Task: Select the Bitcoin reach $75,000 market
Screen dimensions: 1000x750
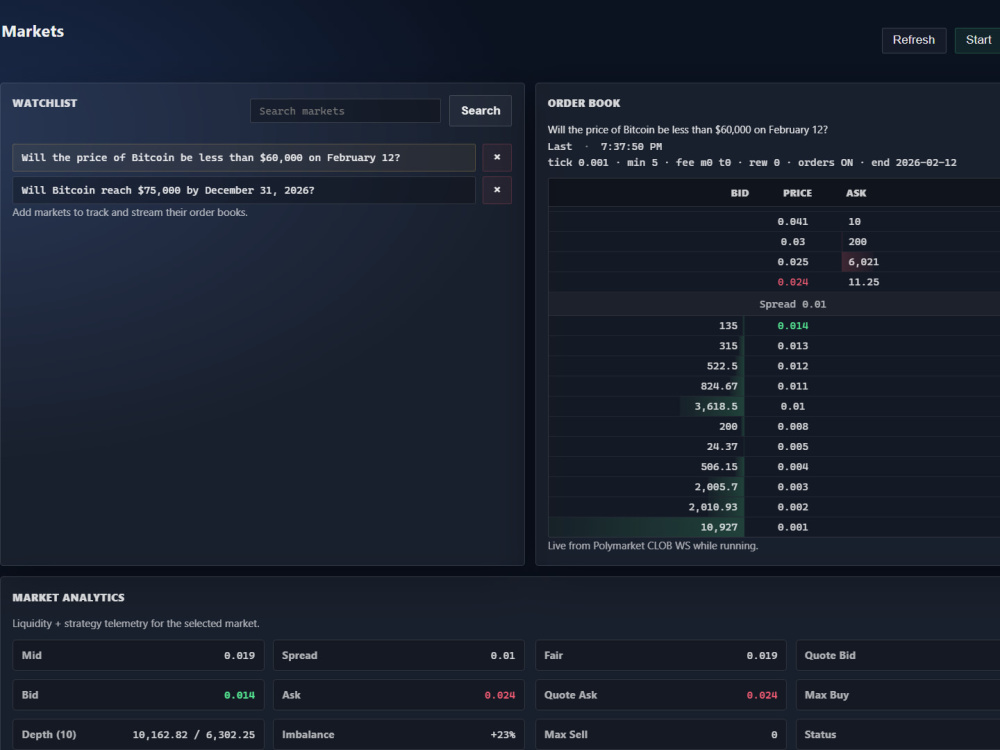Action: tap(244, 190)
